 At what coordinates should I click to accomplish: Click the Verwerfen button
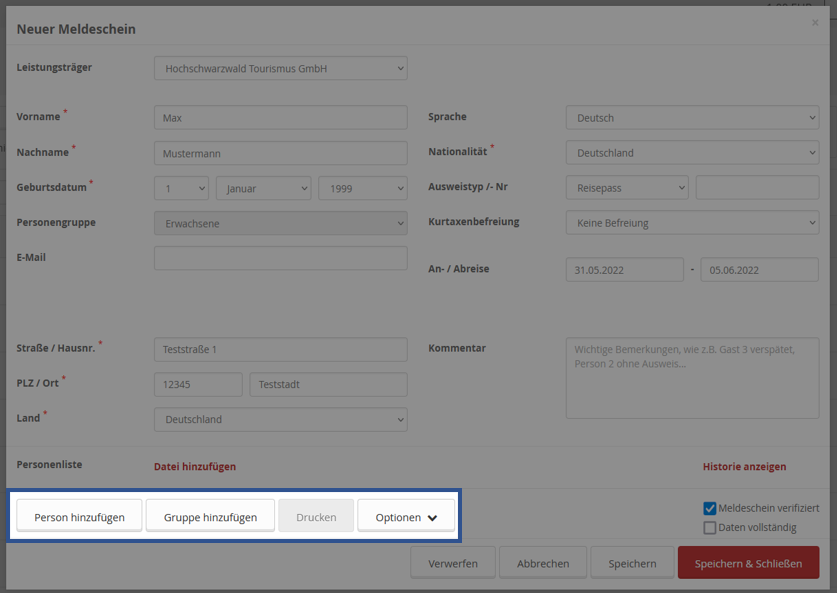[x=453, y=563]
